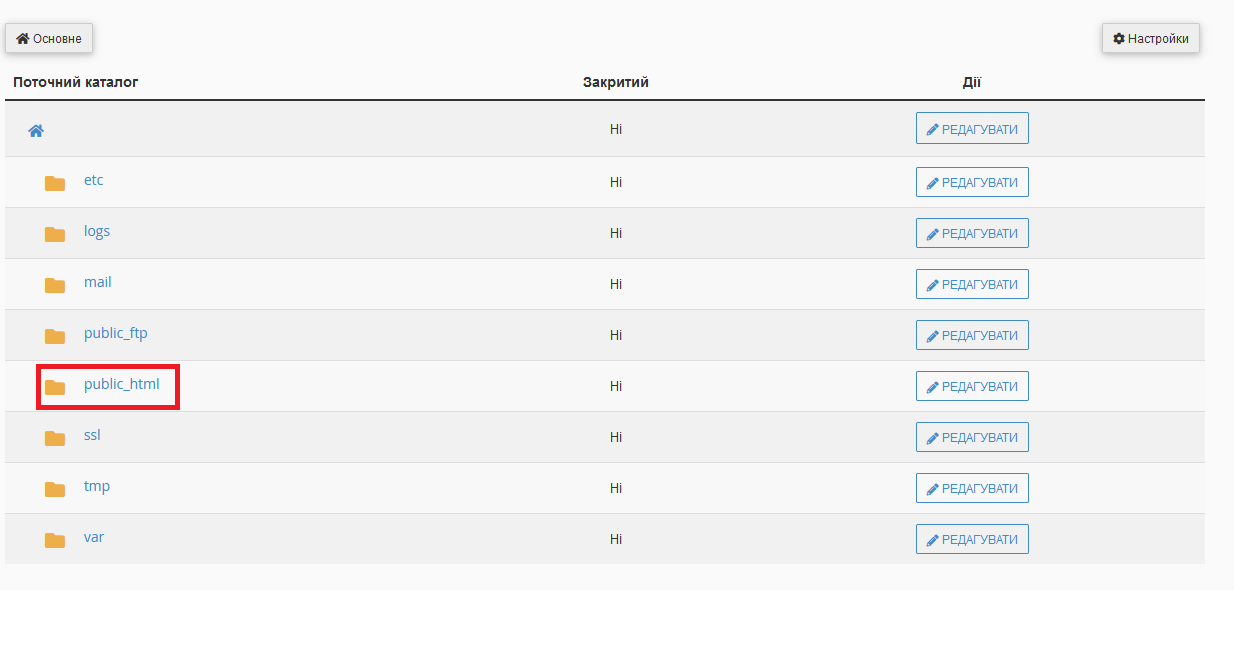Image resolution: width=1234 pixels, height=648 pixels.
Task: Open the Настройки settings button
Action: pos(1150,39)
